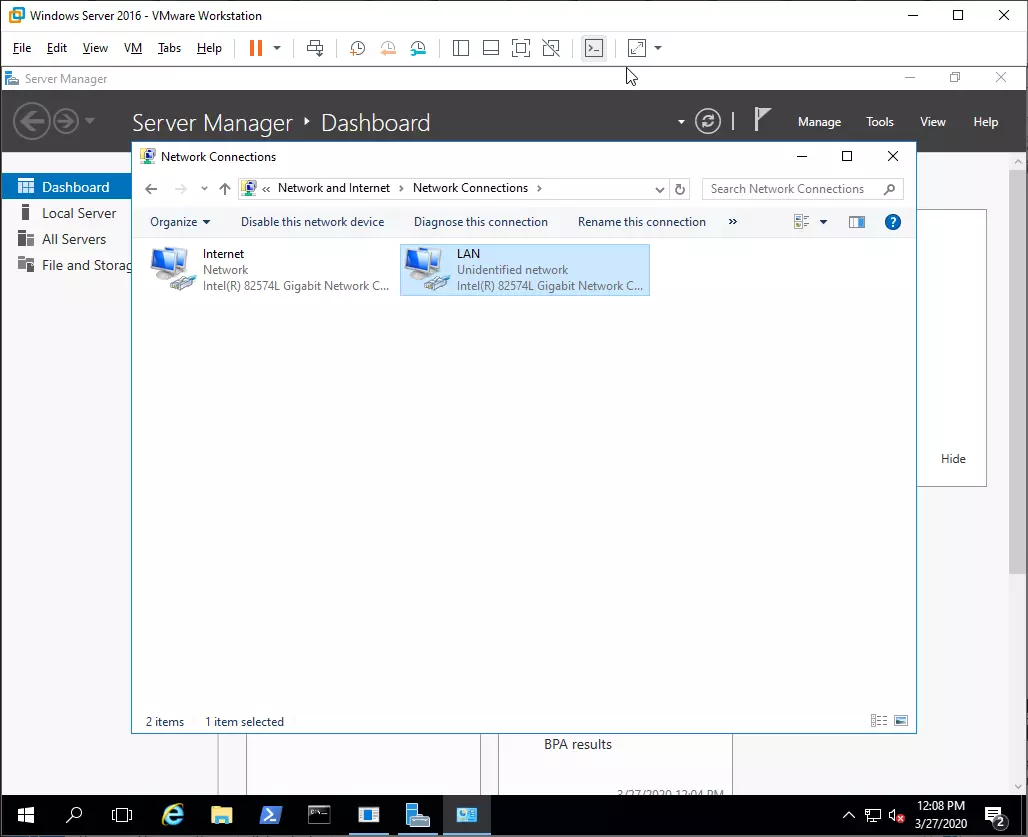Go back in Server Manager navigation
This screenshot has height=837, width=1028.
pos(31,121)
